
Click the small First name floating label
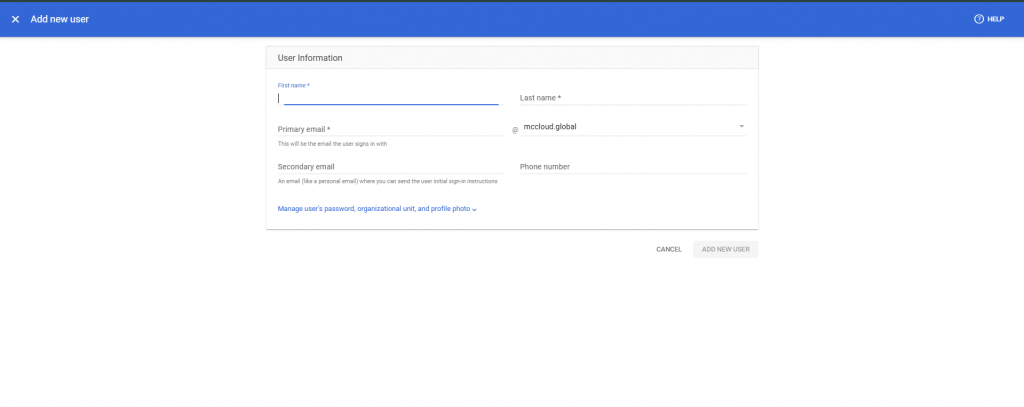[x=293, y=86]
